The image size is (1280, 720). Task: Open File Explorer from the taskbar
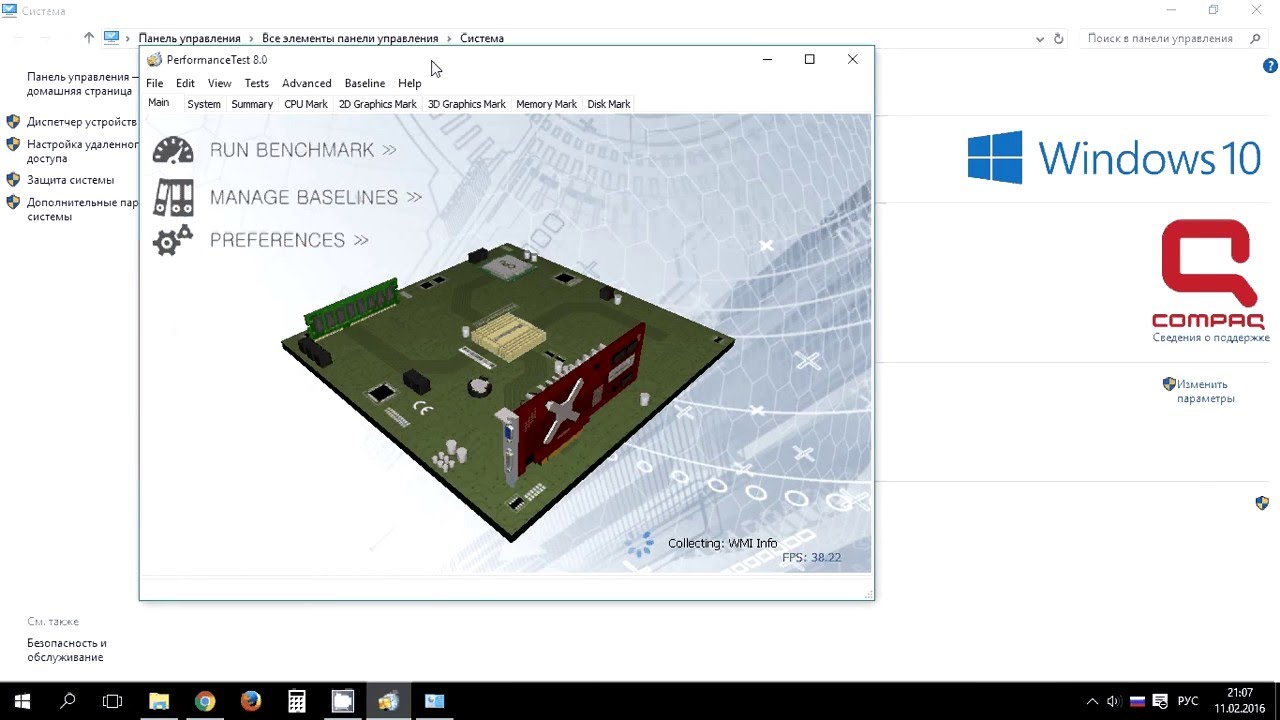point(159,701)
